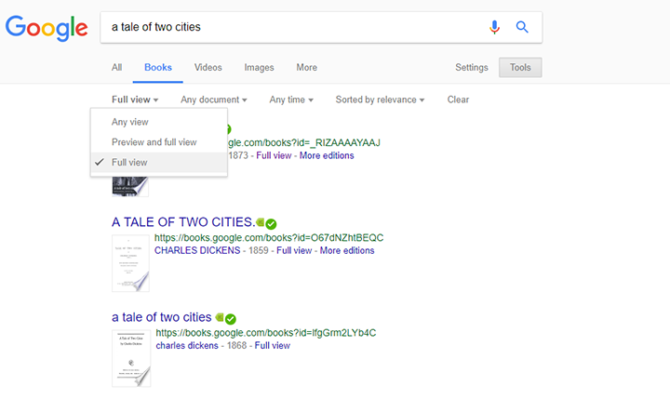Expand the Any document filter dropdown
Screen dimensions: 670x399
tap(214, 100)
